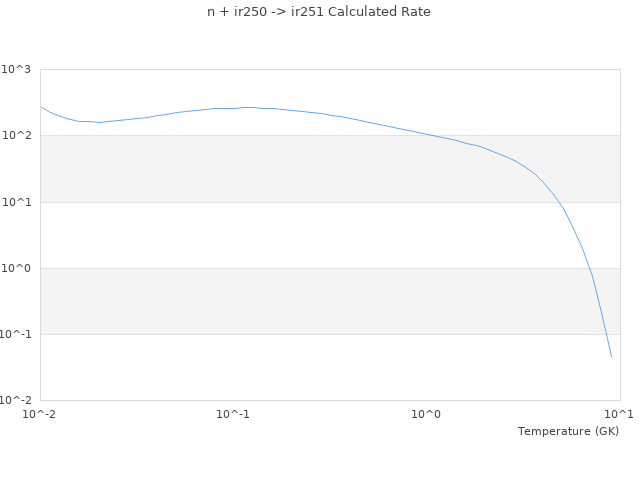Viewport: 640px width, 480px height.
Task: Click where the curve crosses the 10^0 gridline
Action: click(x=590, y=268)
